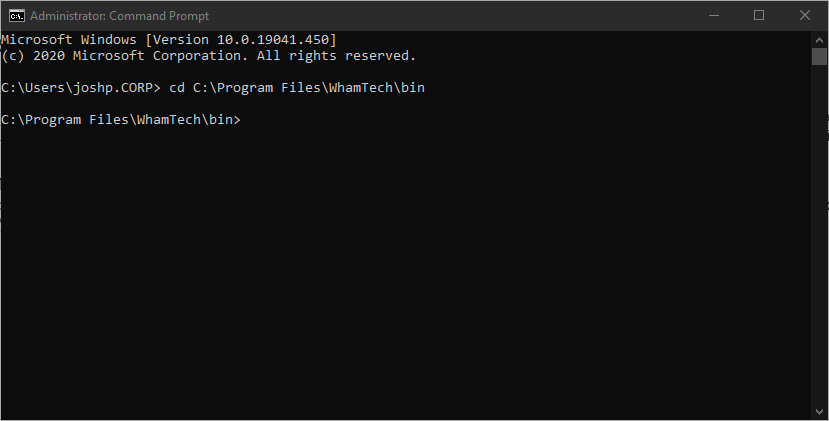Minimize the Command Prompt window
The width and height of the screenshot is (829, 421).
coord(714,15)
